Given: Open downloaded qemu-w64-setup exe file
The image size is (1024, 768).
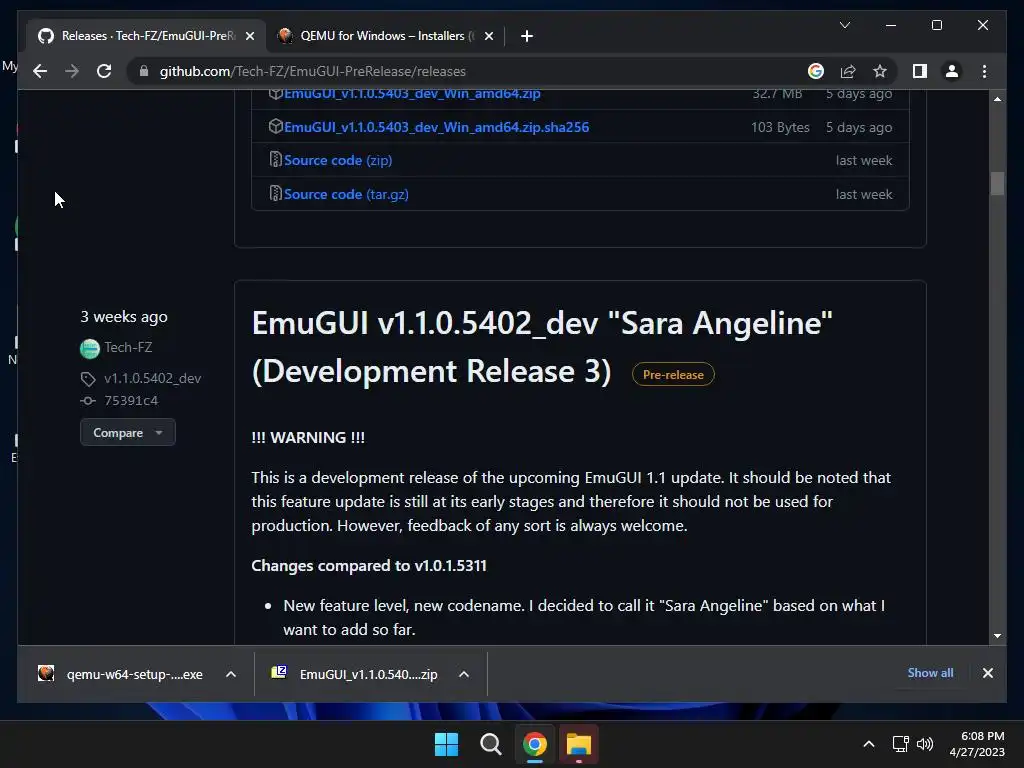Looking at the screenshot, I should 121,674.
